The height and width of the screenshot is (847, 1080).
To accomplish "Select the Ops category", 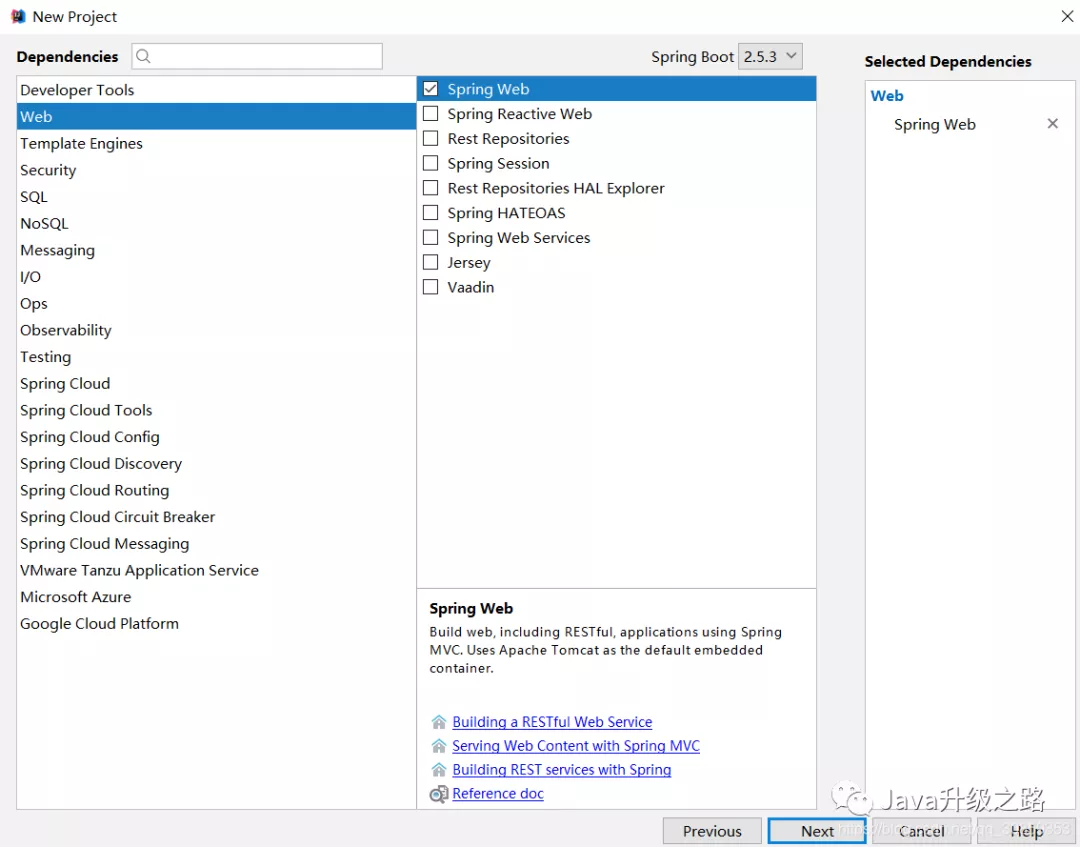I will point(216,304).
